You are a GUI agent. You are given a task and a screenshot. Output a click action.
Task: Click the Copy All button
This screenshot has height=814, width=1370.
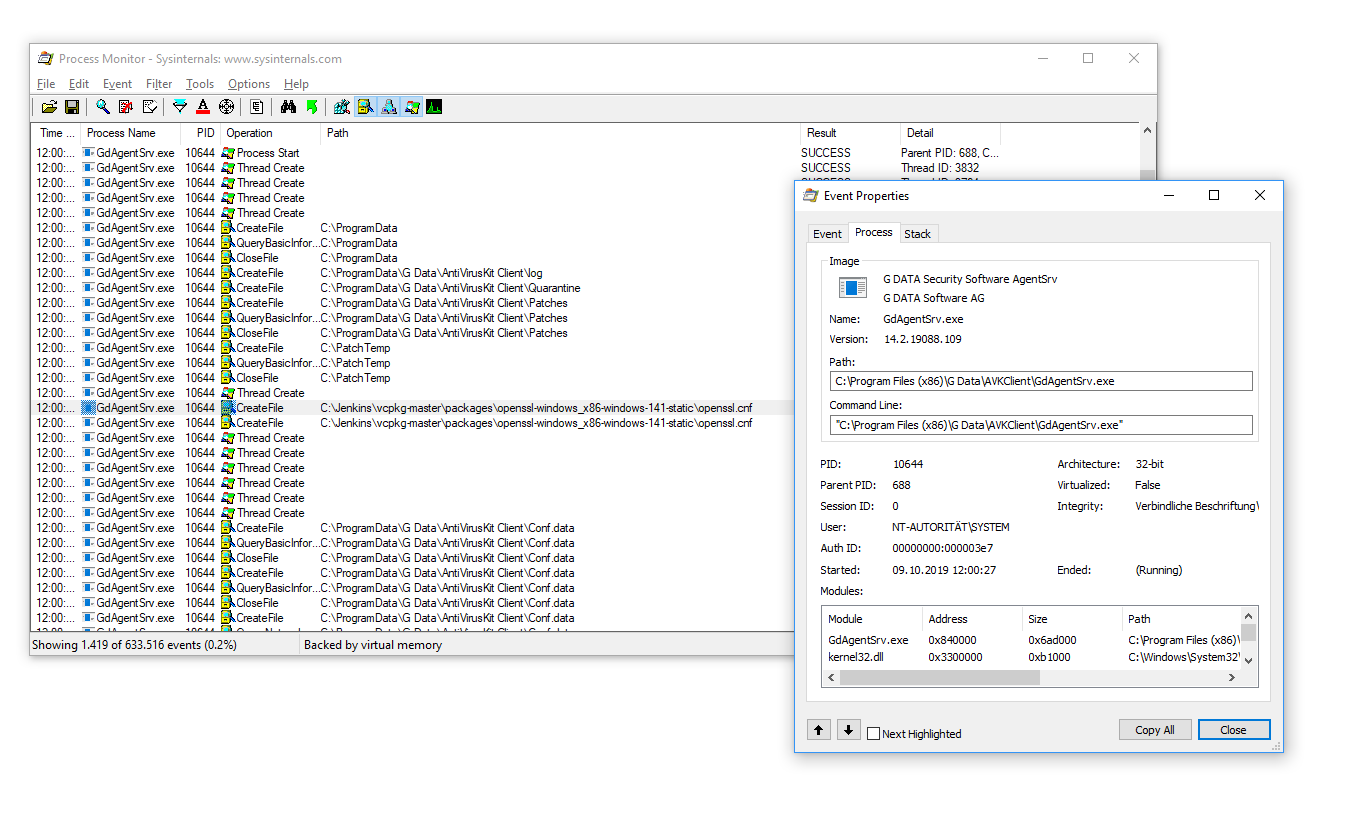pyautogui.click(x=1154, y=730)
